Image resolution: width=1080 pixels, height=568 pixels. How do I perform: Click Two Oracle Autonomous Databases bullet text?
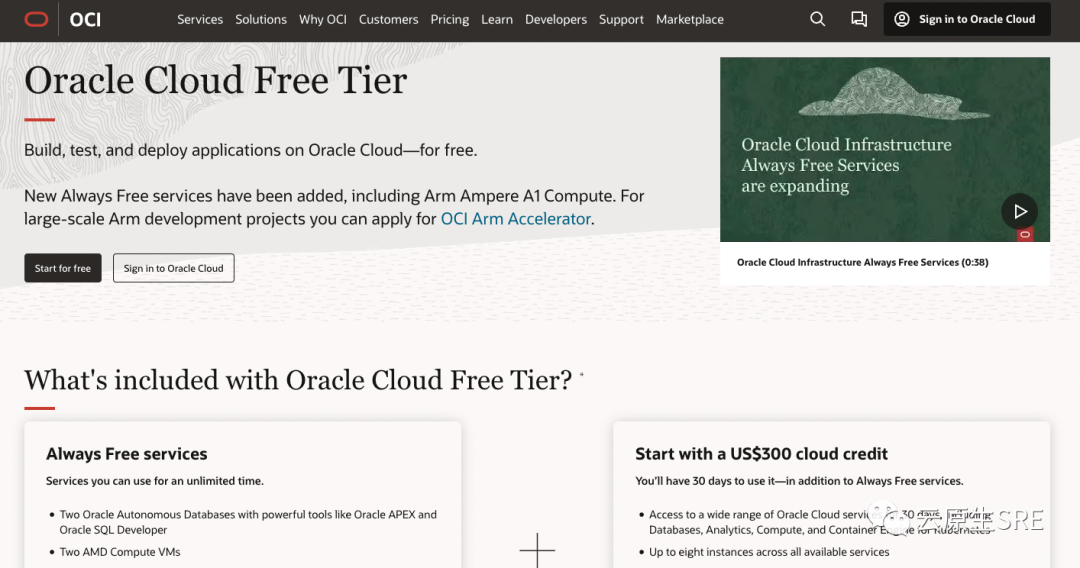[248, 522]
